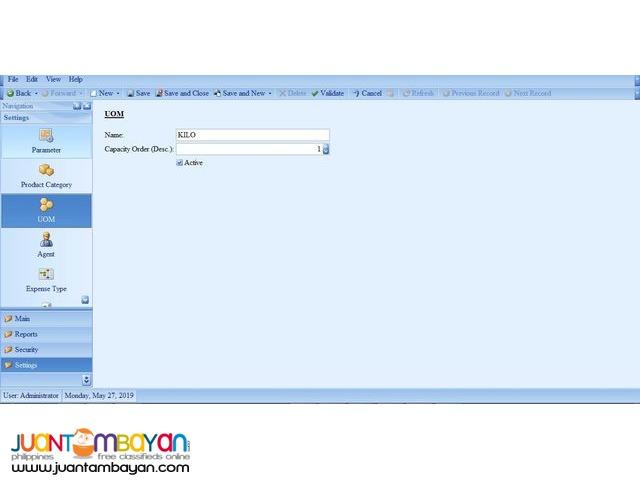The width and height of the screenshot is (640, 480).
Task: Click the date in the status bar
Action: (99, 396)
